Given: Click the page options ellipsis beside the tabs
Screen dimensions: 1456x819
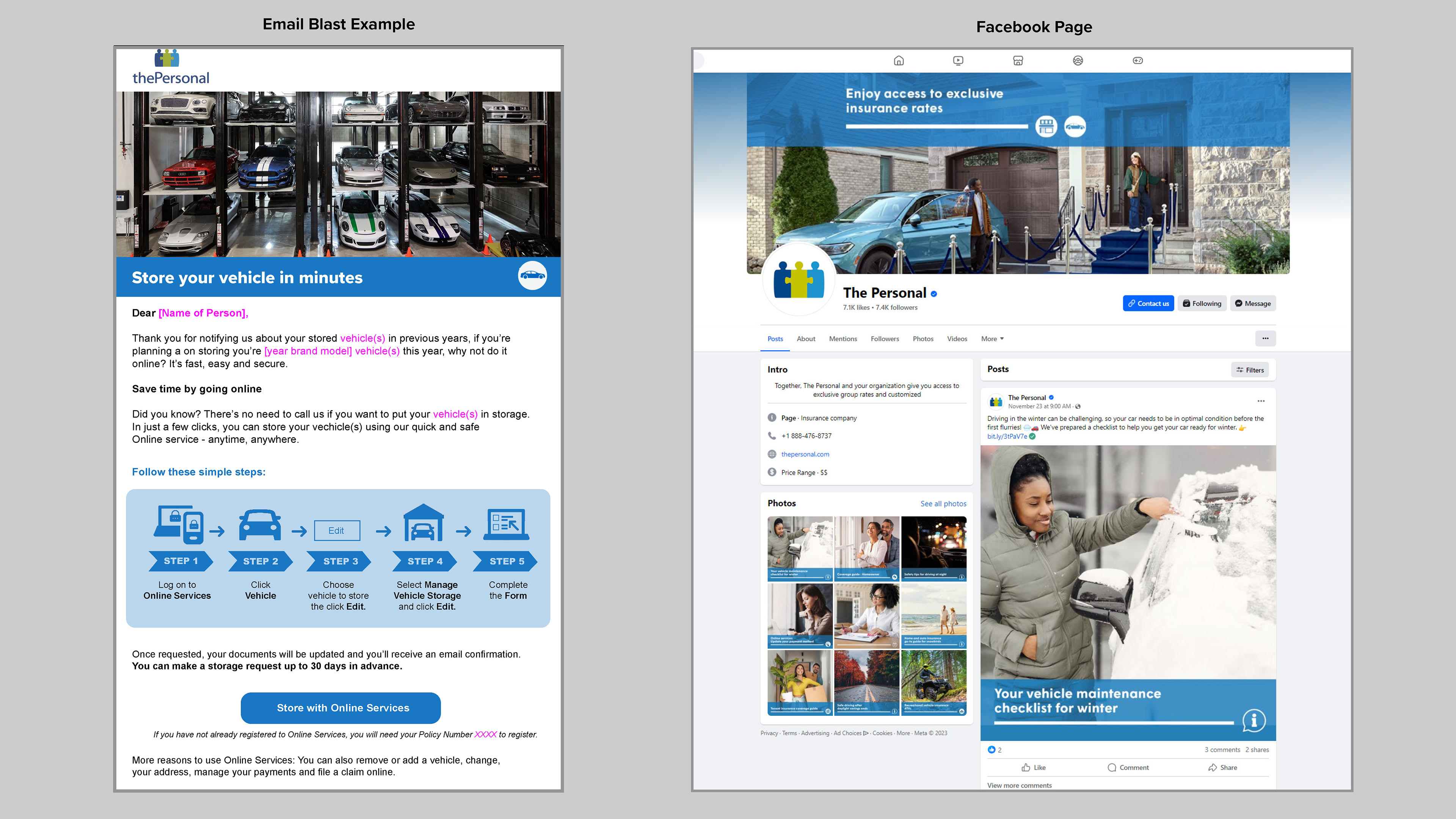Looking at the screenshot, I should pos(1265,339).
